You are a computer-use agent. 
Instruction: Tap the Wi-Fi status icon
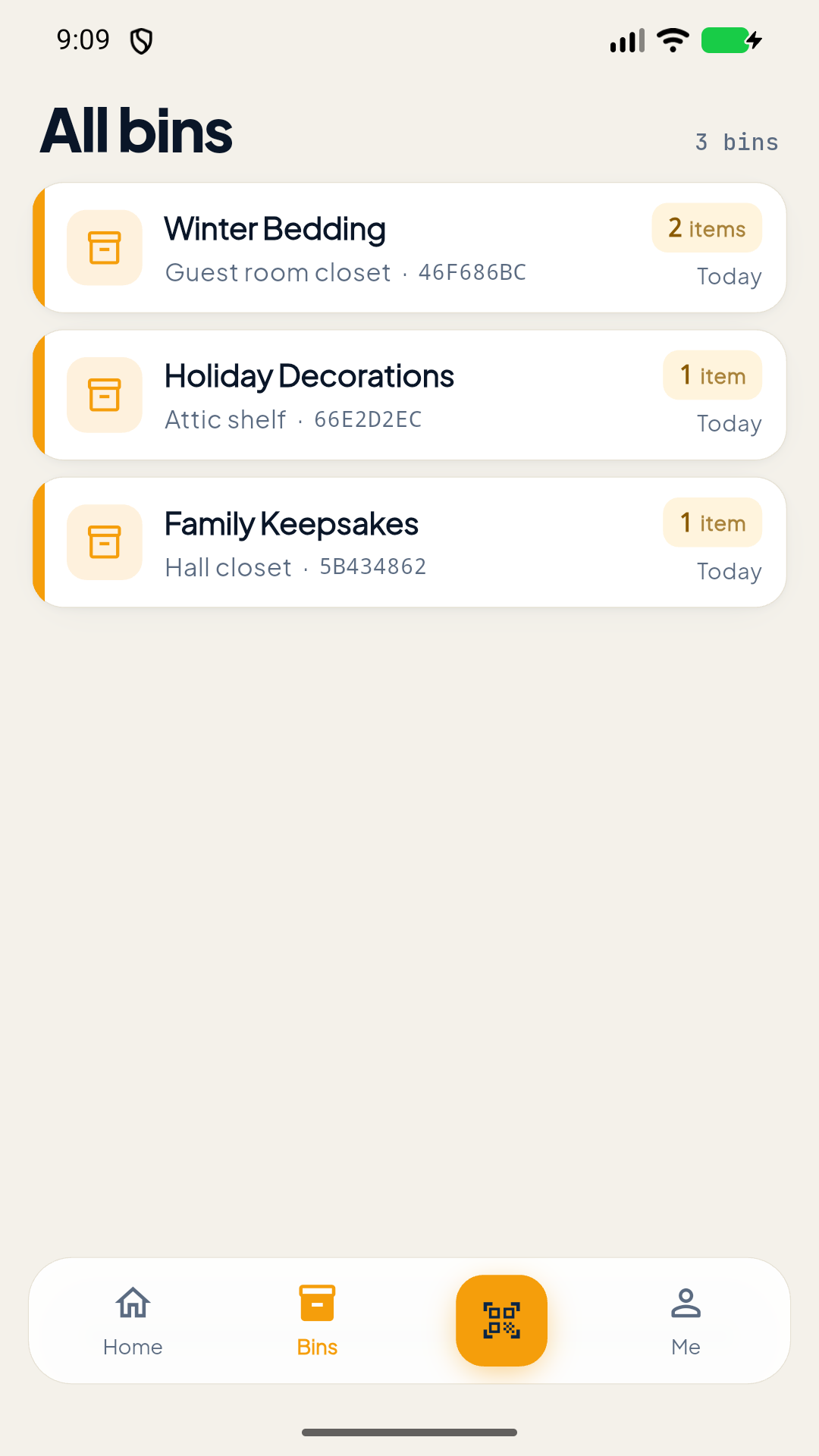(673, 40)
